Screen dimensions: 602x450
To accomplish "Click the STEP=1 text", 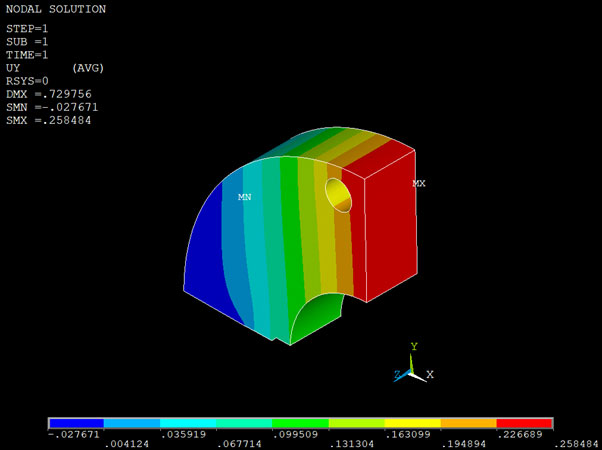I will (27, 29).
